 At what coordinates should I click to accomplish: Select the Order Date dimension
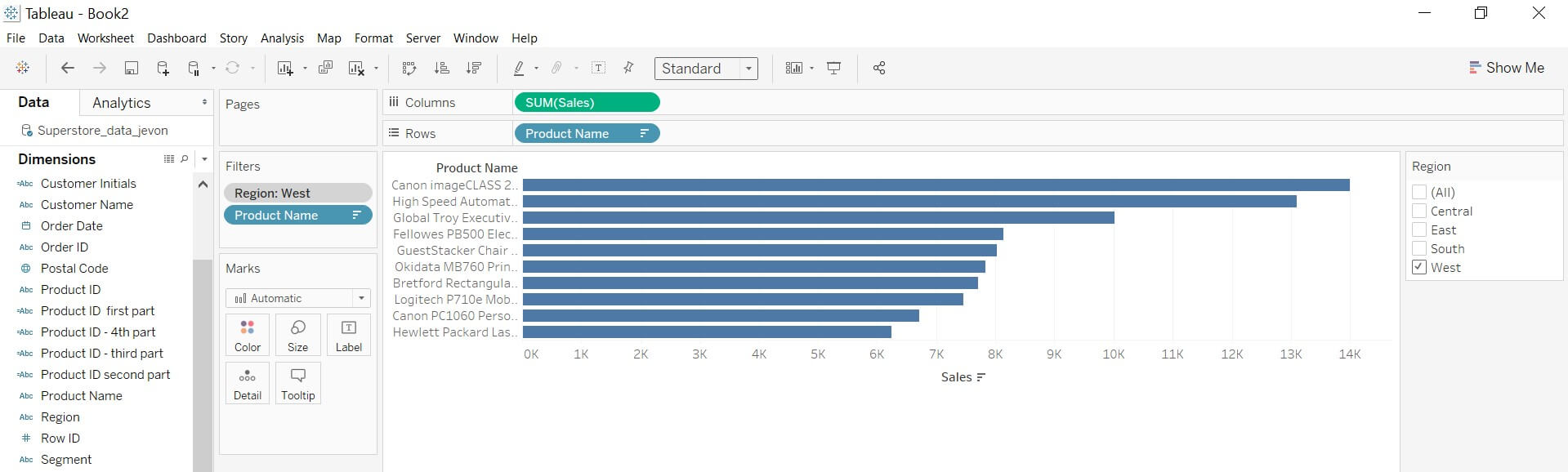click(x=72, y=226)
